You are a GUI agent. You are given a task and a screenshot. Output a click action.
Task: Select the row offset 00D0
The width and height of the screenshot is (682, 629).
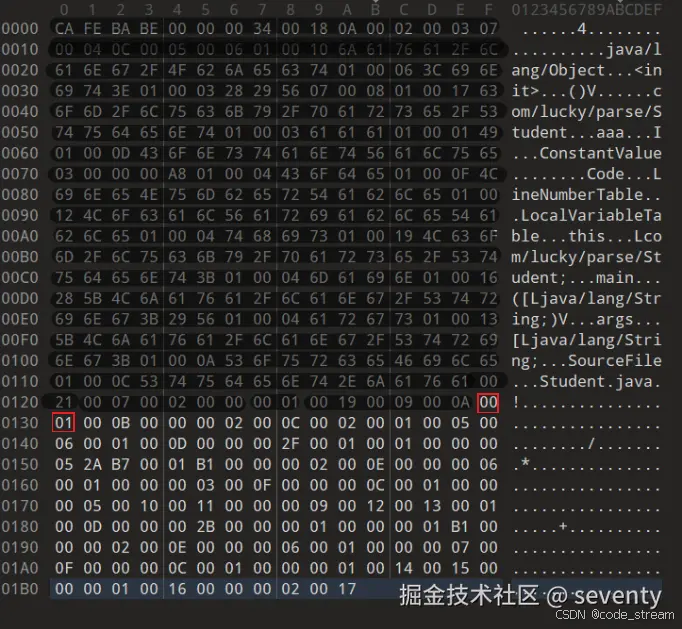click(x=20, y=298)
